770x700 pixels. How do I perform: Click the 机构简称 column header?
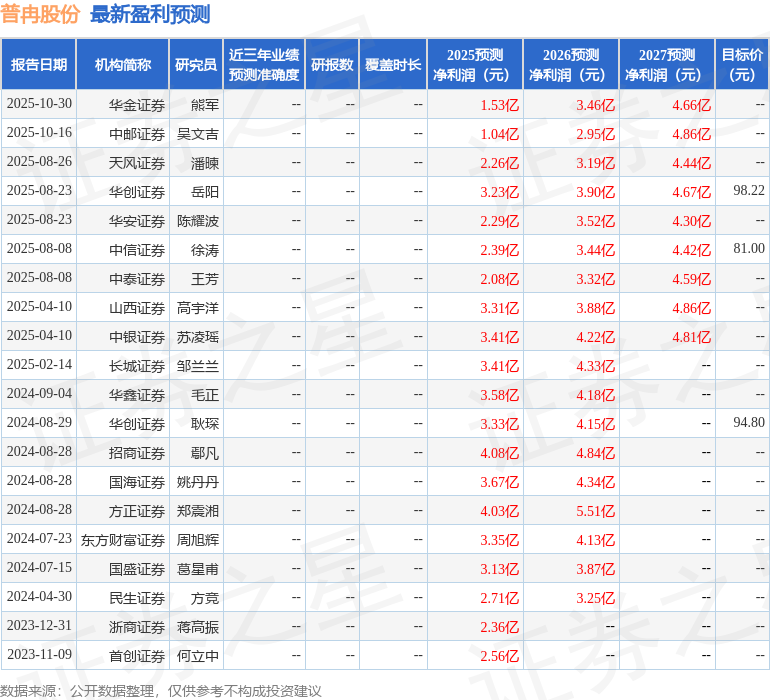(x=122, y=65)
